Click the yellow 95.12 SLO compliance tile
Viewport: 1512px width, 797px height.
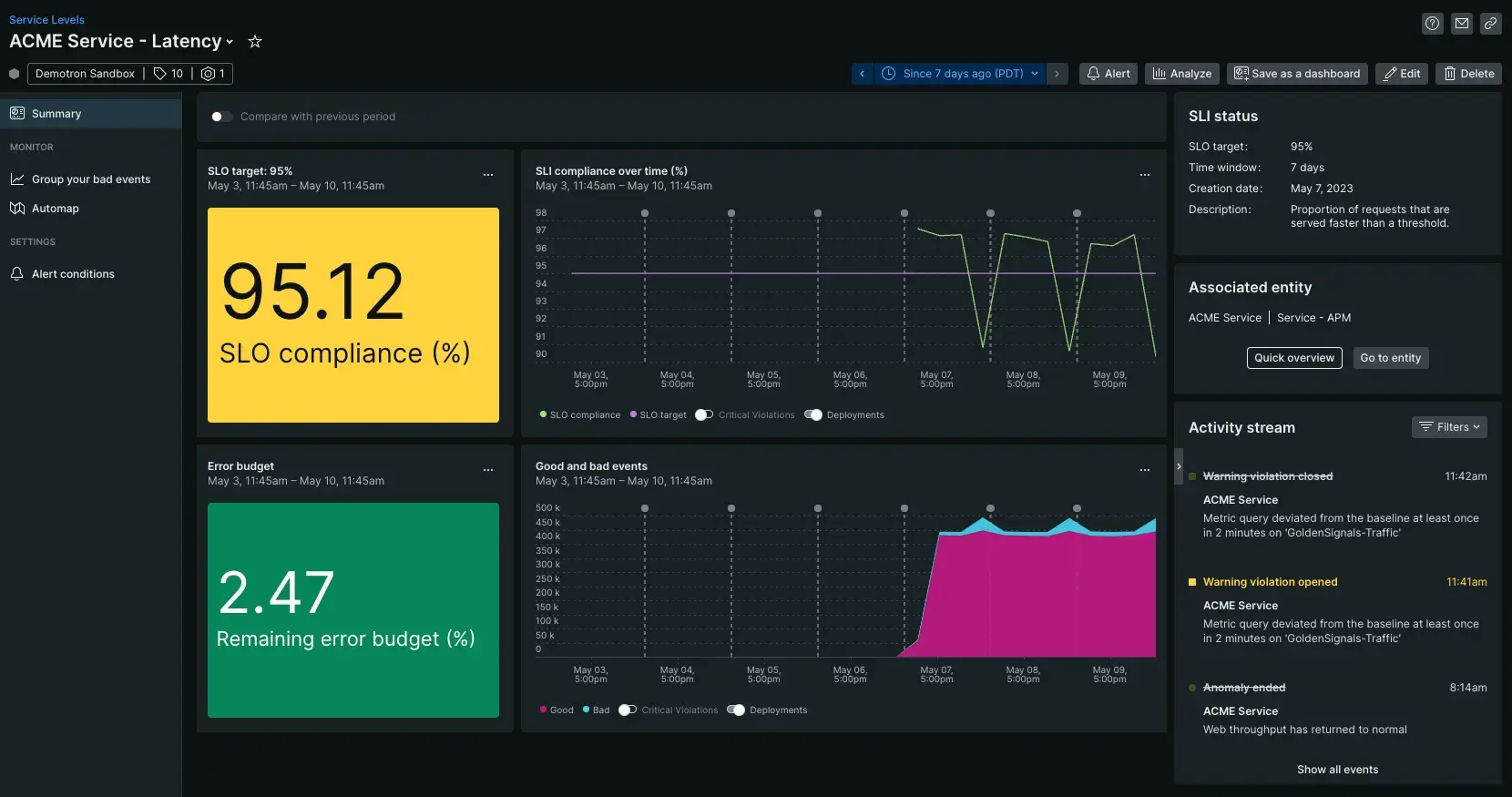(353, 315)
